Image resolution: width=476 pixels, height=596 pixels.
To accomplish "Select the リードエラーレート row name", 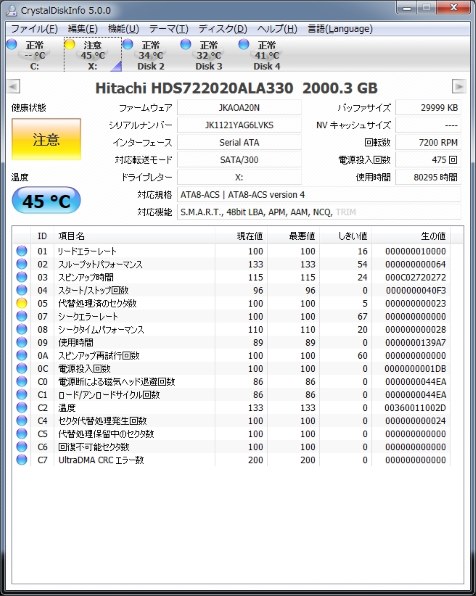I will pos(87,251).
